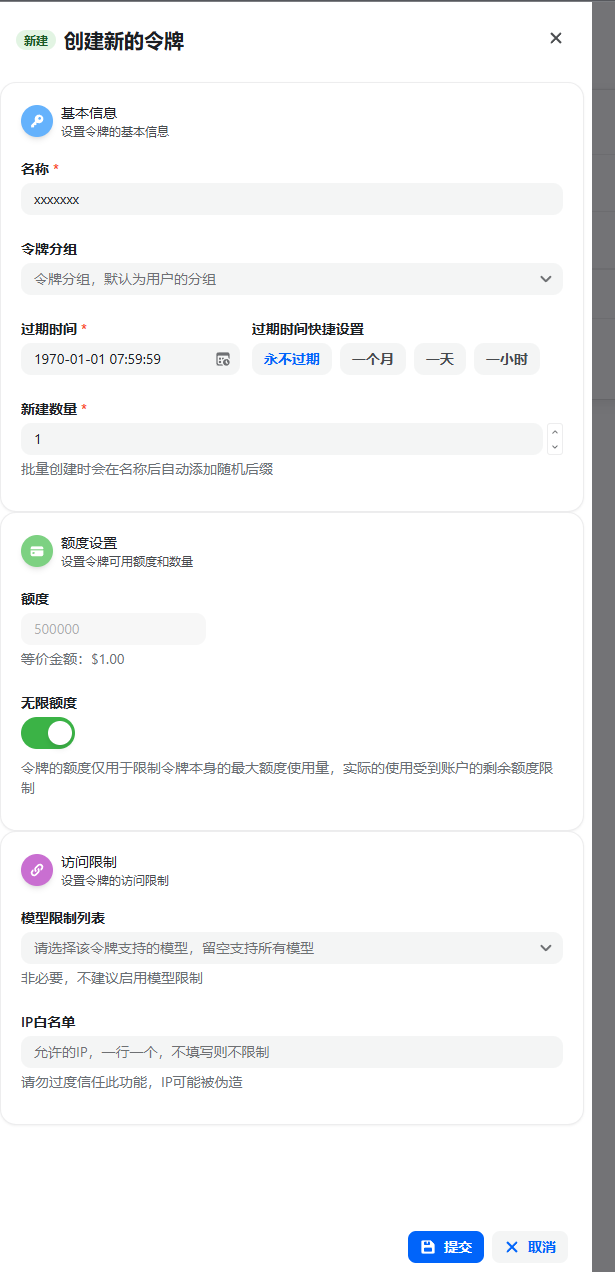
Task: Click the 额度 input showing 500000
Action: (113, 629)
